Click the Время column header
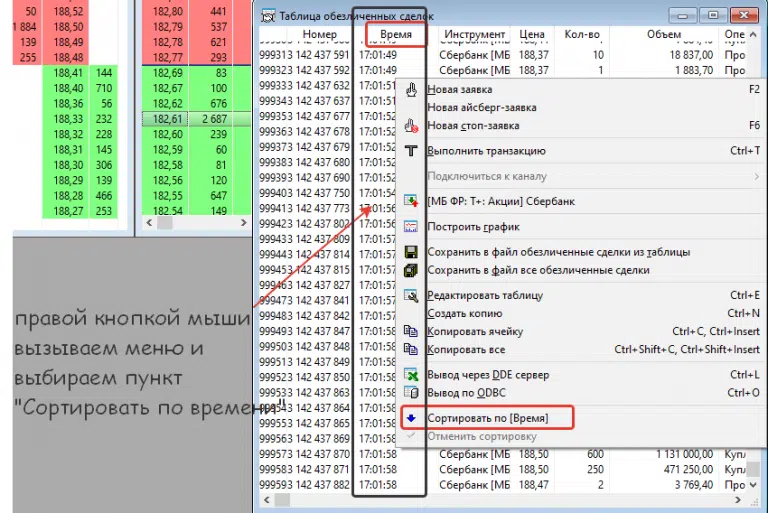Image resolution: width=768 pixels, height=513 pixels. pos(389,35)
